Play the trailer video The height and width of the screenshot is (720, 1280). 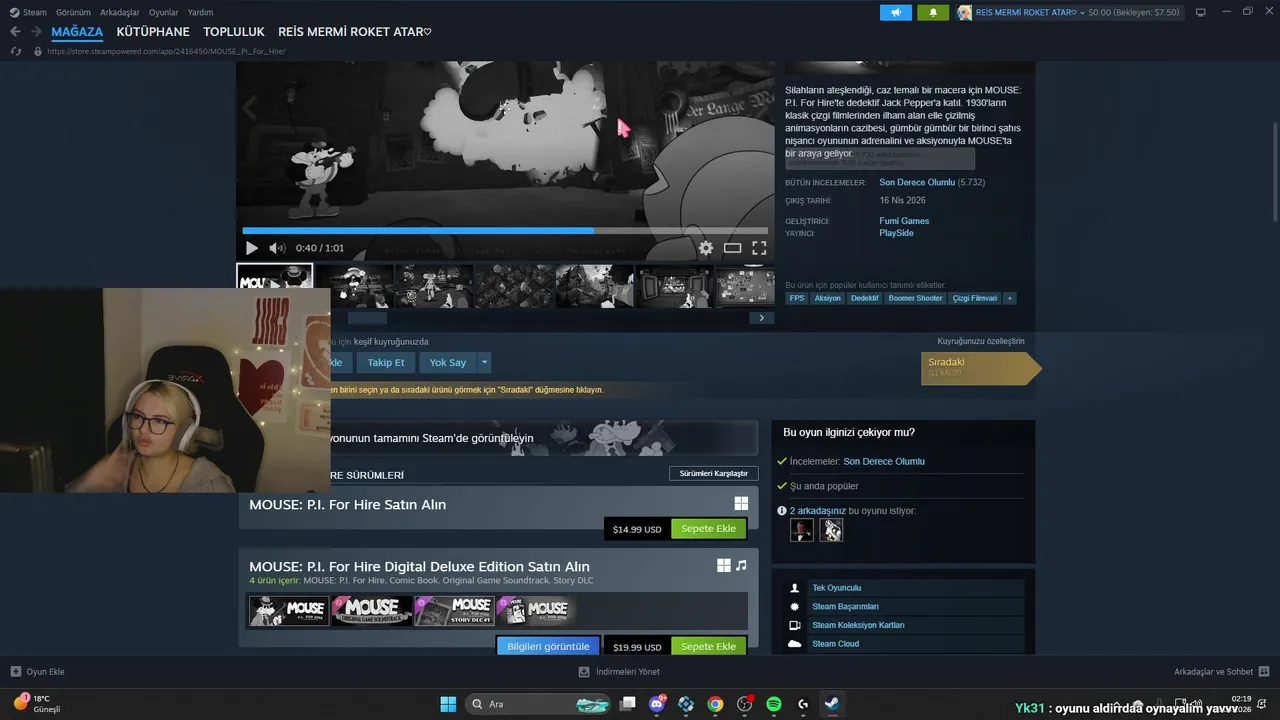[251, 248]
